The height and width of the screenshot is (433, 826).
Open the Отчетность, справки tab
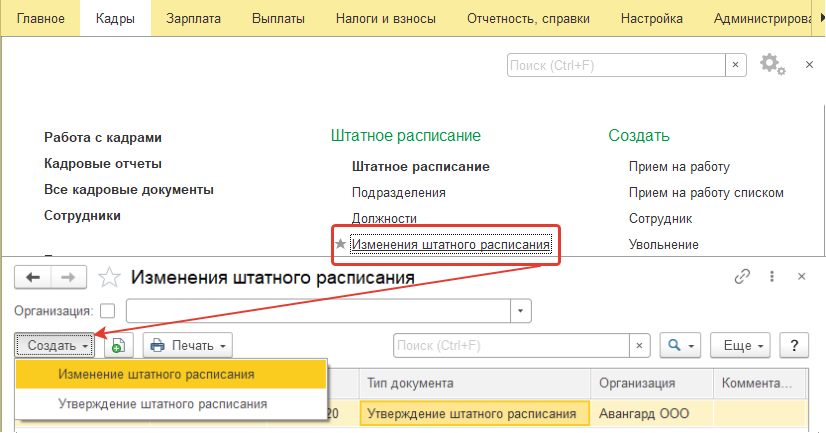click(528, 18)
